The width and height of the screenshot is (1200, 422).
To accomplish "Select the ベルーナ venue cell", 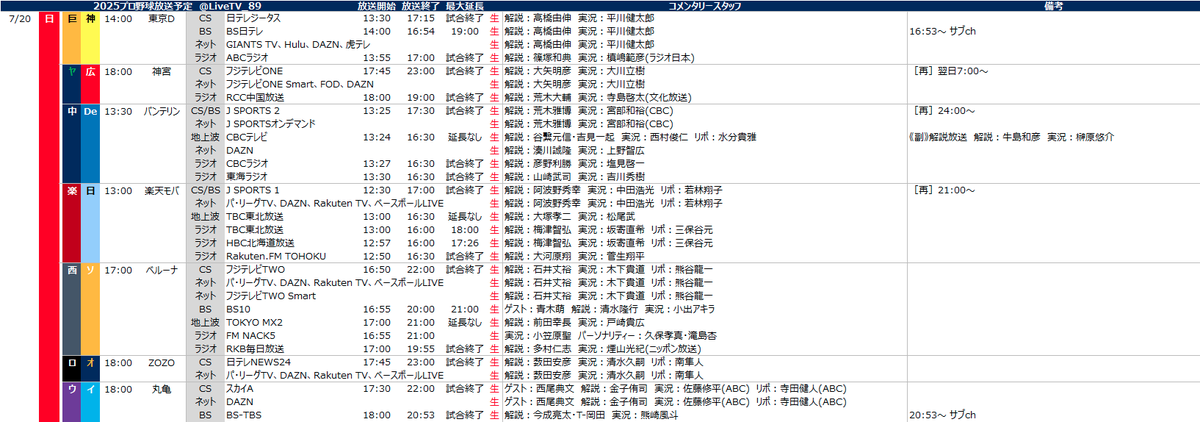I will coord(162,269).
